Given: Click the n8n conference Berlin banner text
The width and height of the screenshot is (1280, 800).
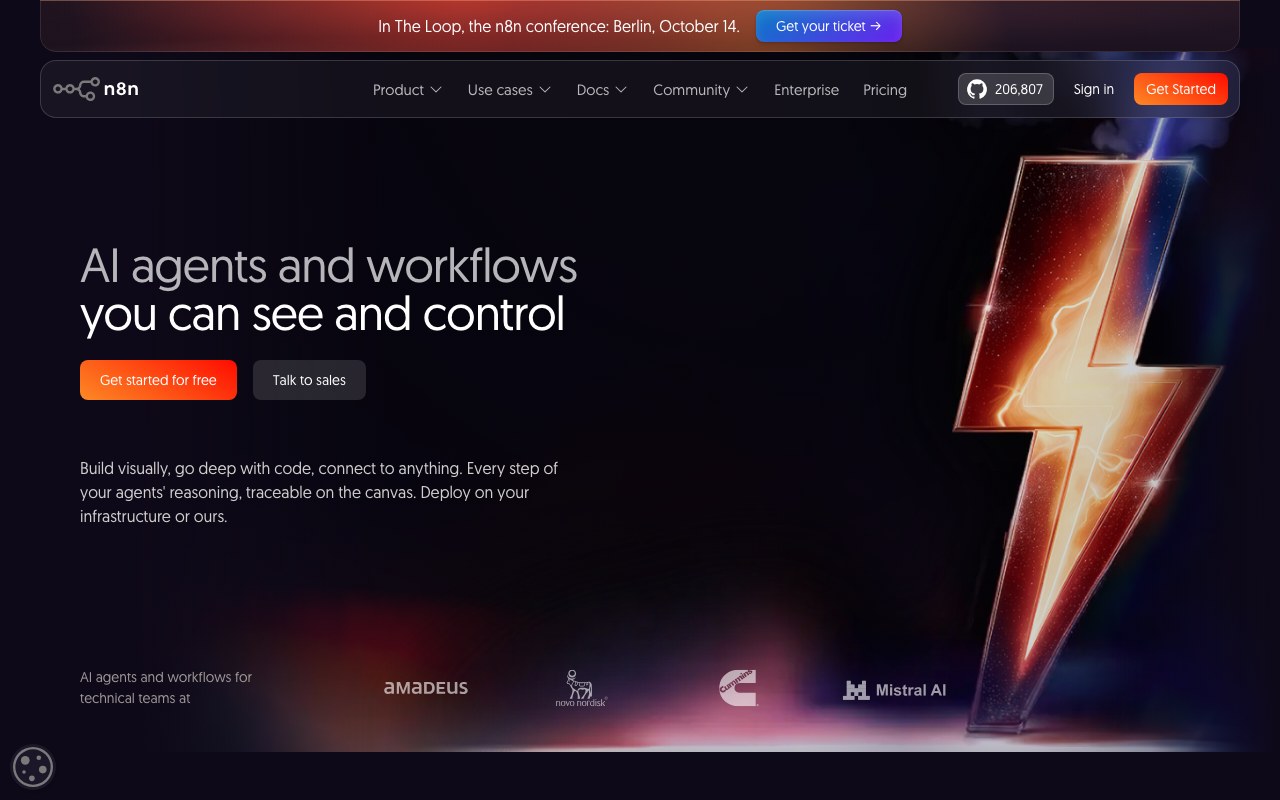Looking at the screenshot, I should click(x=559, y=27).
